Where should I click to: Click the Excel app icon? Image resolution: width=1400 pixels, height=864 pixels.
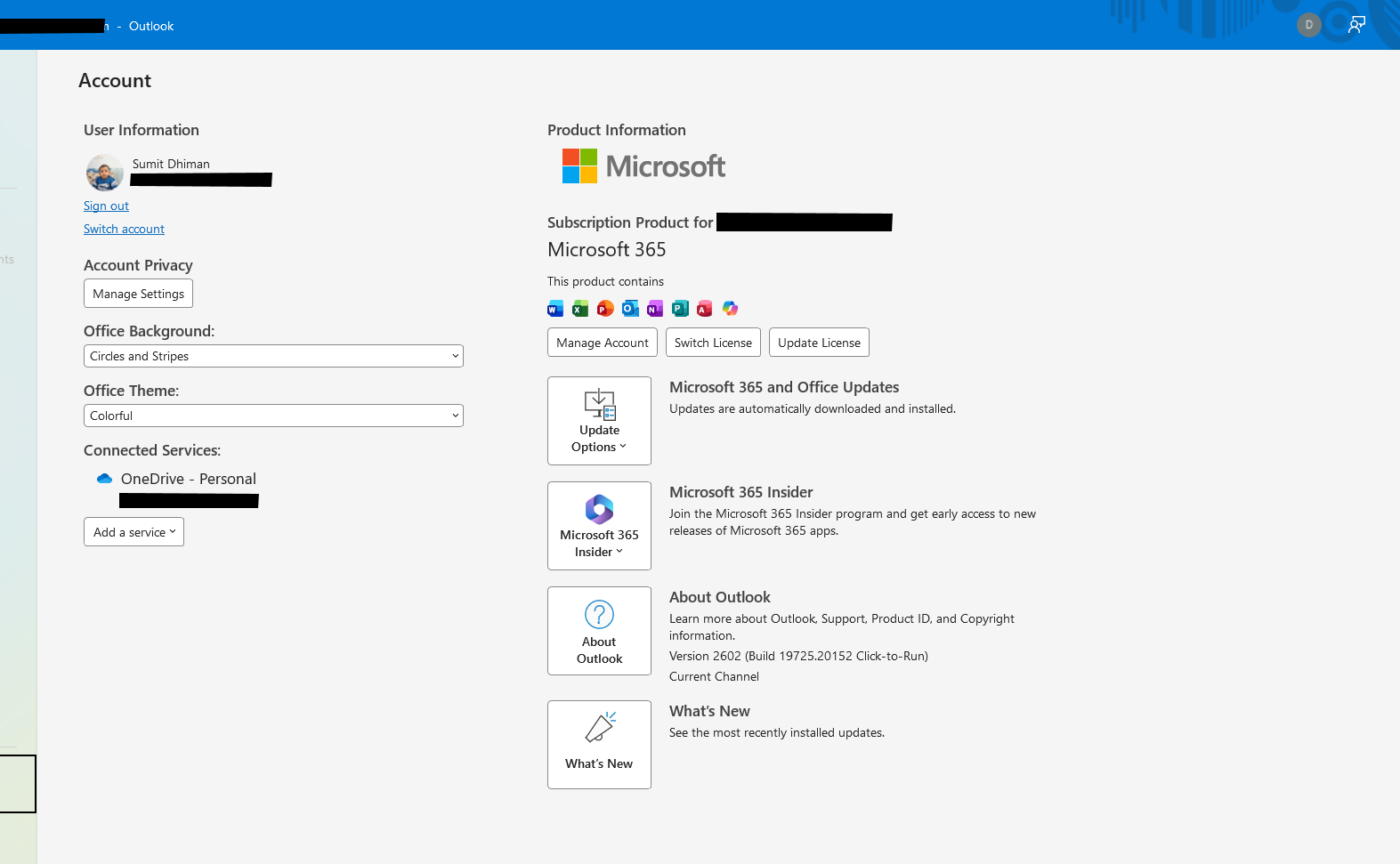(x=580, y=309)
